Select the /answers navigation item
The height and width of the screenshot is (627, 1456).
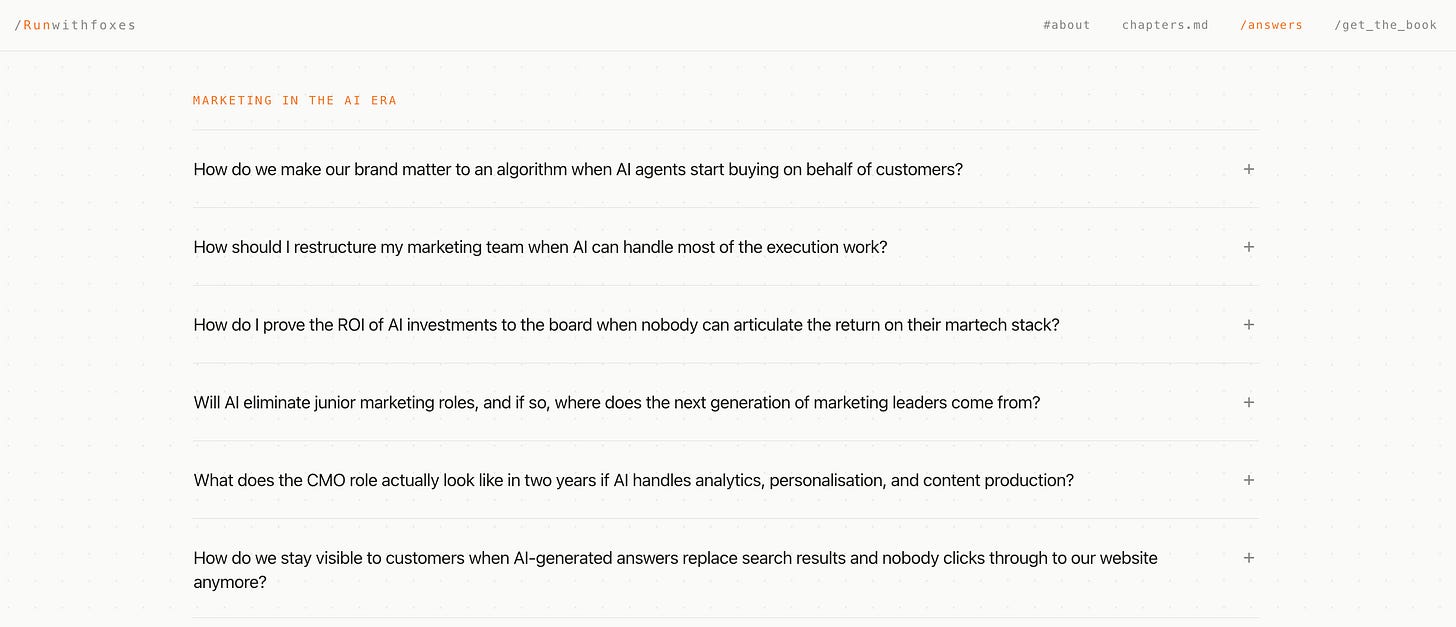click(1271, 25)
